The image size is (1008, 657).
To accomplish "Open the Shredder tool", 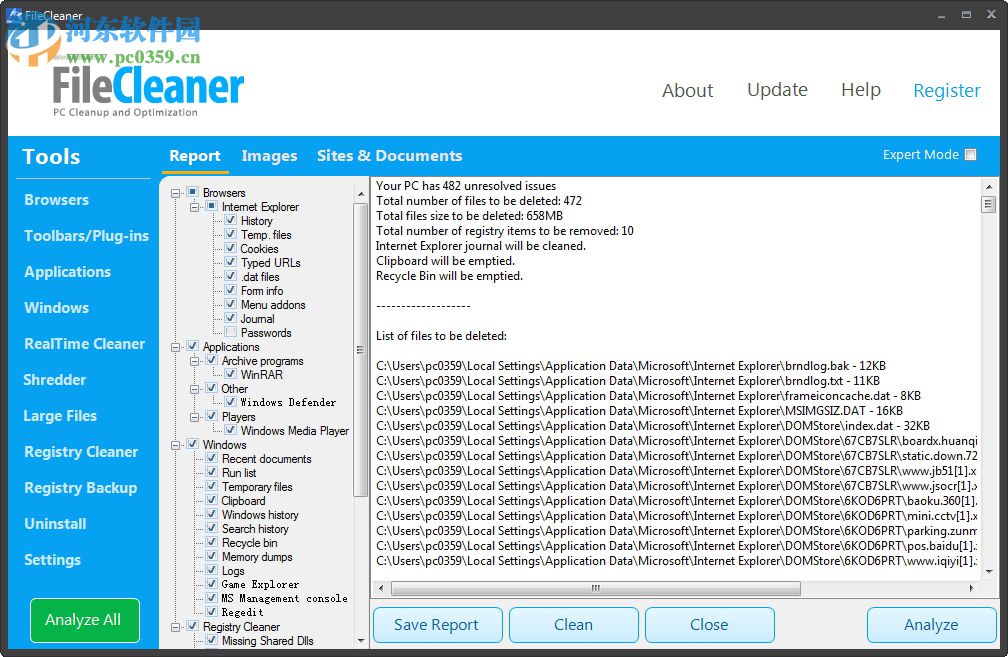I will (x=54, y=380).
